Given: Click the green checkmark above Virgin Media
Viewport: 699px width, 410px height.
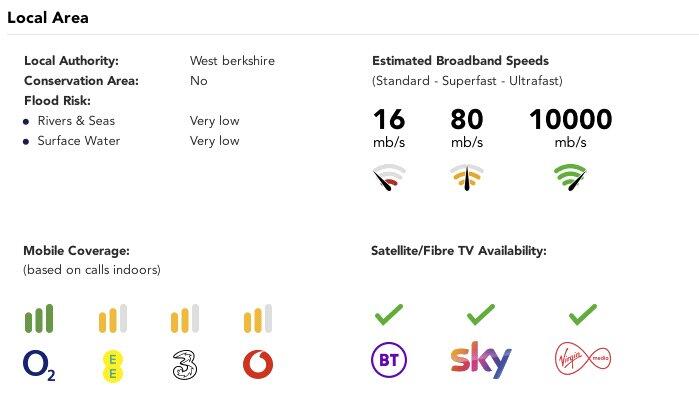Looking at the screenshot, I should (x=581, y=316).
